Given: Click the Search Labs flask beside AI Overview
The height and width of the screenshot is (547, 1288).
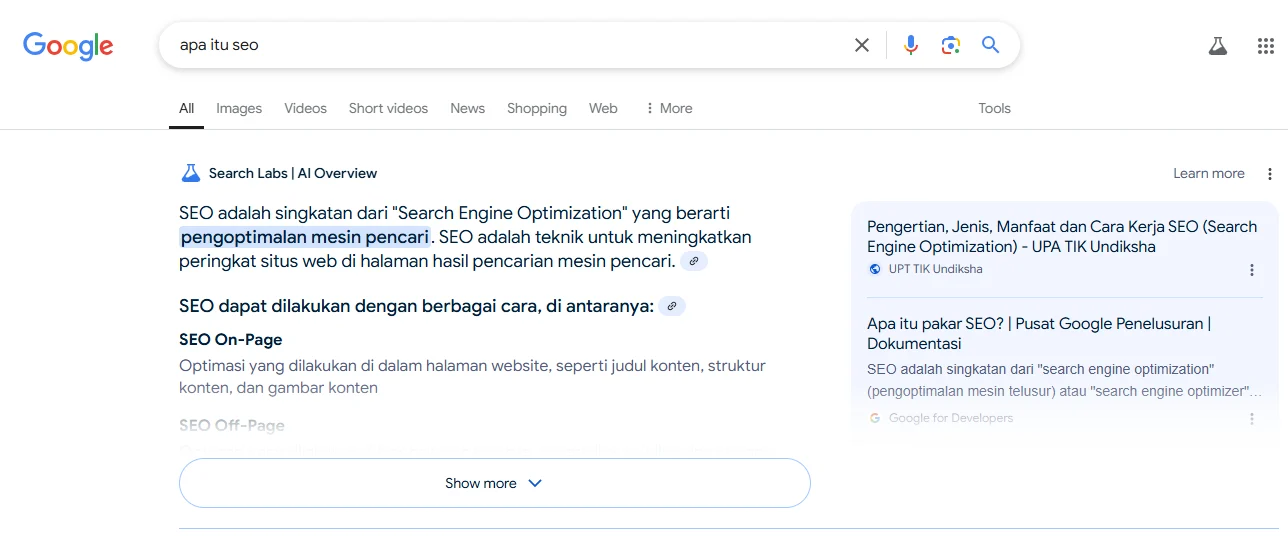Looking at the screenshot, I should pyautogui.click(x=190, y=173).
